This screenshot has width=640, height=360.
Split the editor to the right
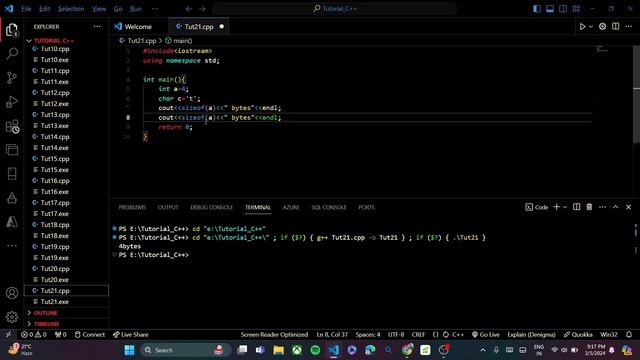click(x=616, y=27)
